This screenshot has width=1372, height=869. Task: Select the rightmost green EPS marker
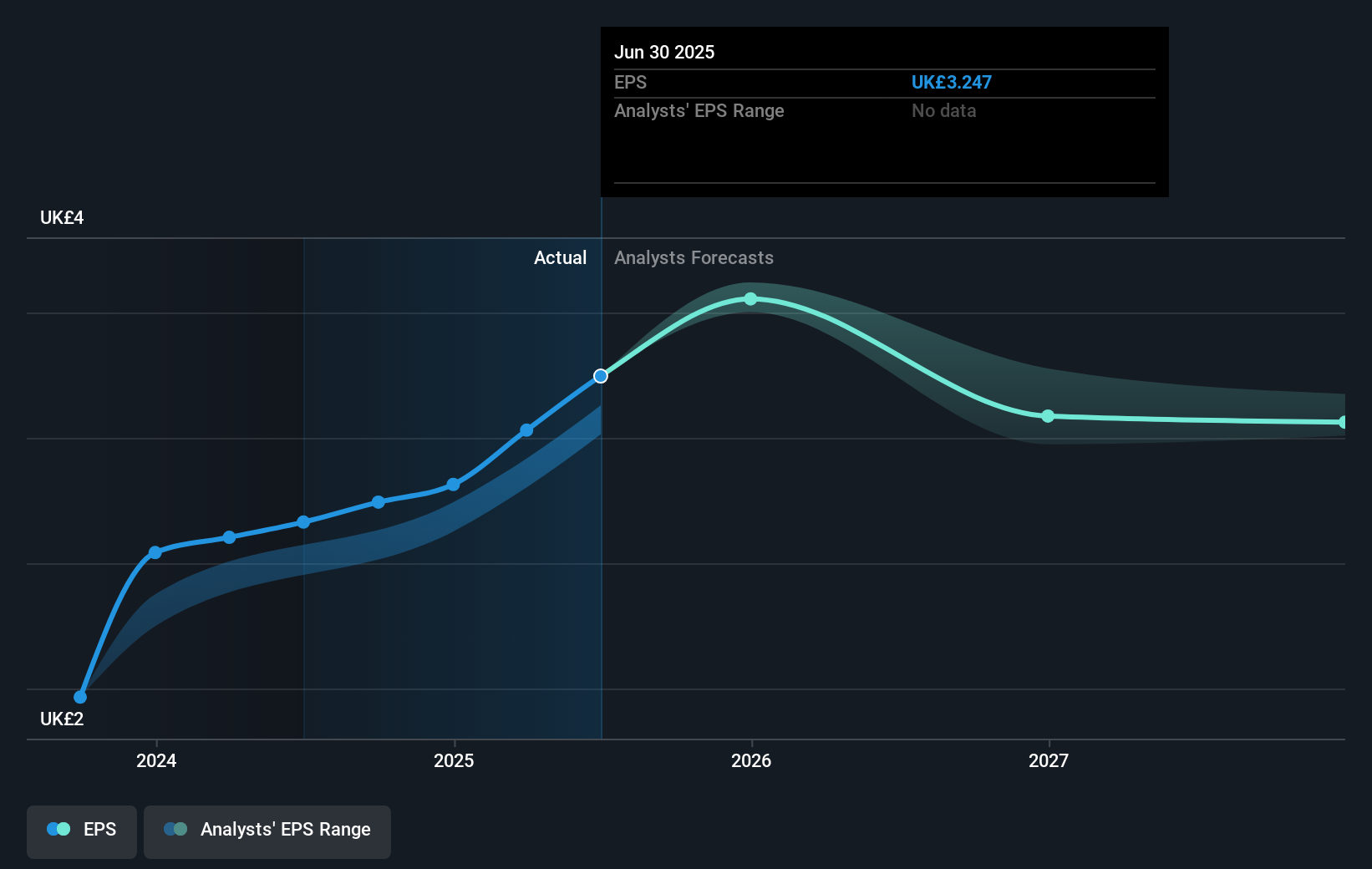coord(1344,422)
